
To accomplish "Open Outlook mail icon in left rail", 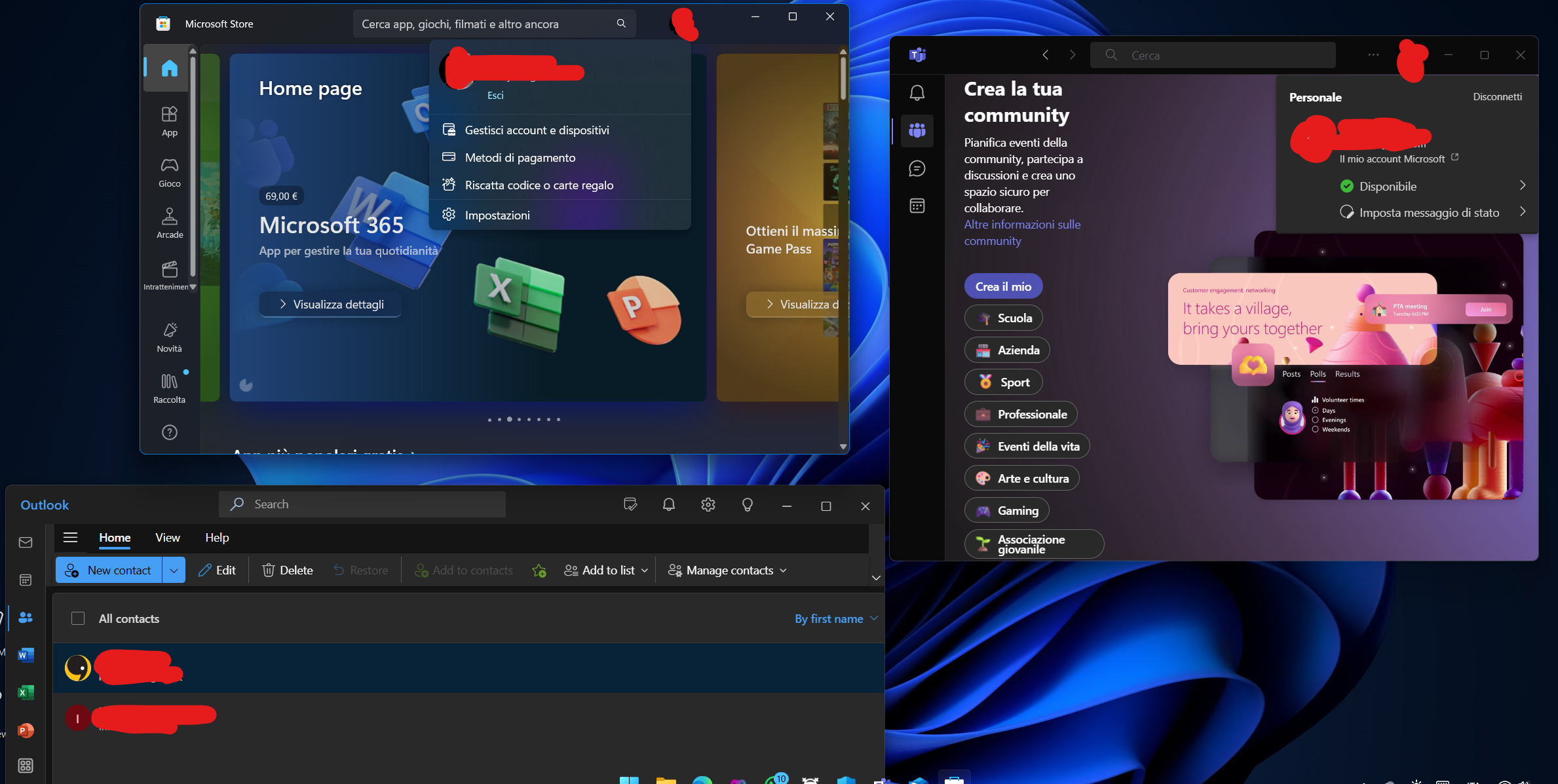I will [26, 542].
